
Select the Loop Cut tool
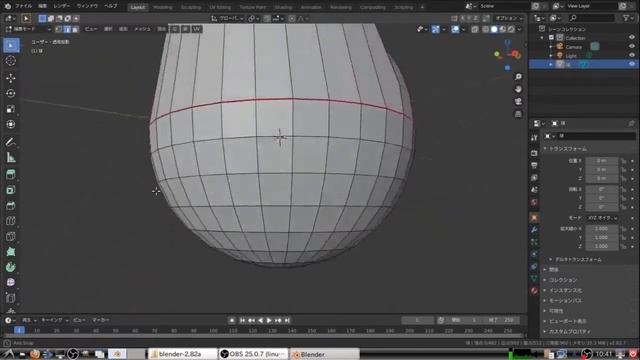pos(11,221)
